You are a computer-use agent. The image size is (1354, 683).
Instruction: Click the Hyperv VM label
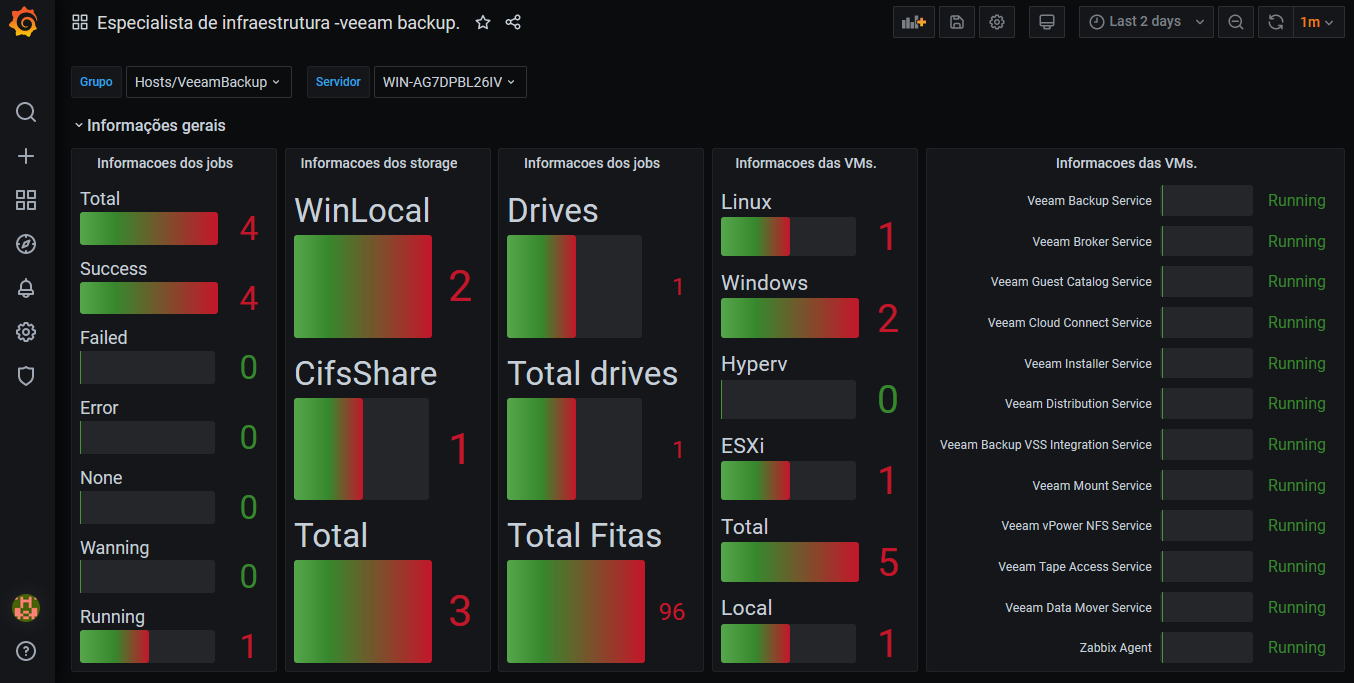[754, 364]
